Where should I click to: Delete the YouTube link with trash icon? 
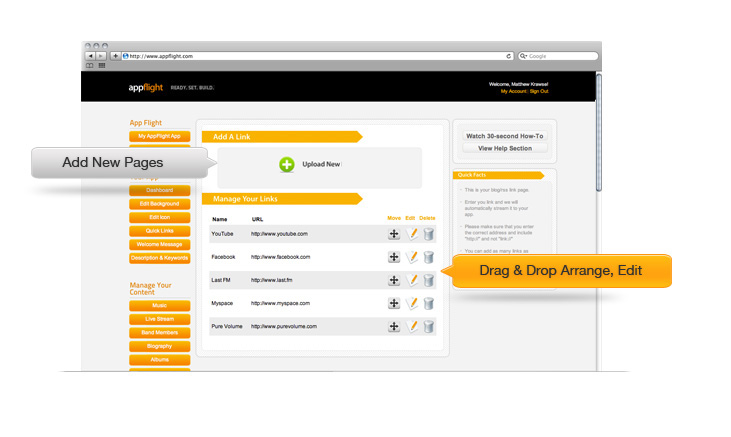(x=429, y=234)
